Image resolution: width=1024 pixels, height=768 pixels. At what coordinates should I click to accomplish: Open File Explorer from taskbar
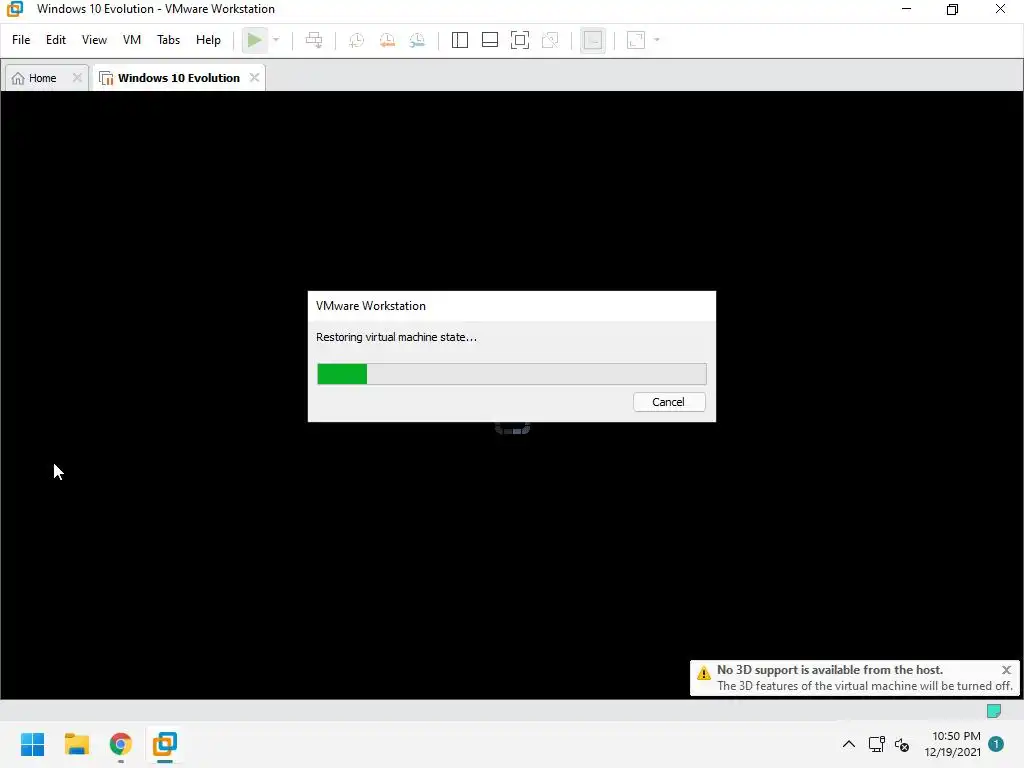coord(76,744)
